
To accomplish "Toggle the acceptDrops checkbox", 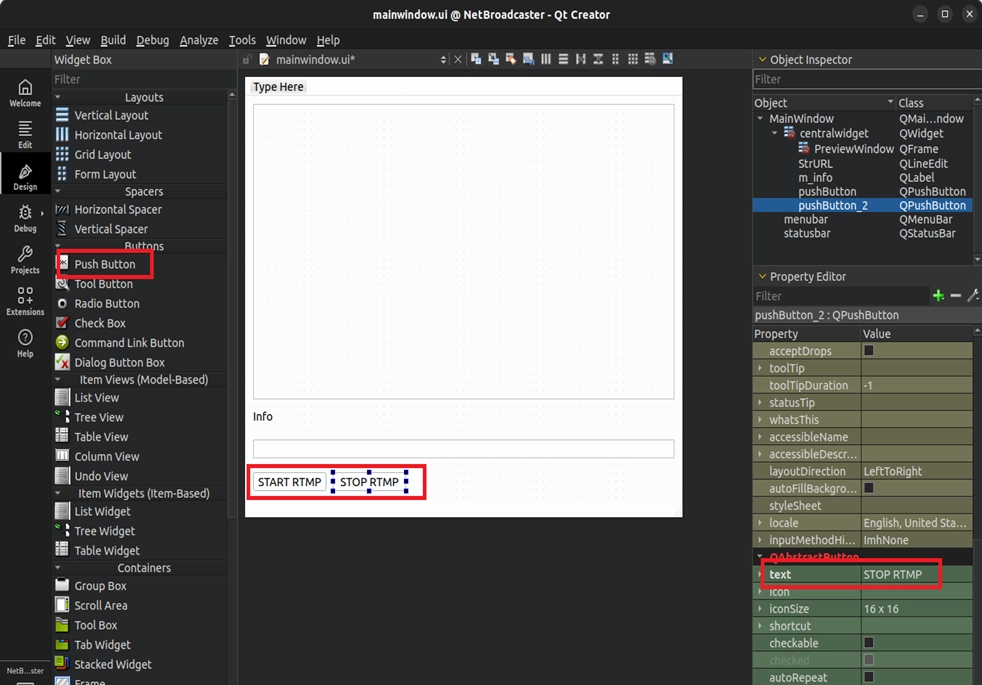I will 869,351.
